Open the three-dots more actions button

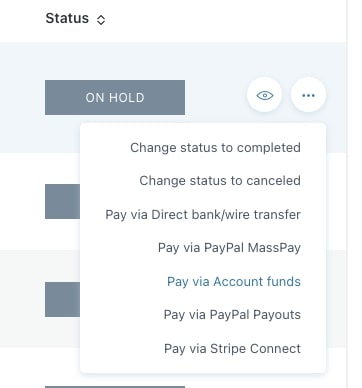point(308,95)
